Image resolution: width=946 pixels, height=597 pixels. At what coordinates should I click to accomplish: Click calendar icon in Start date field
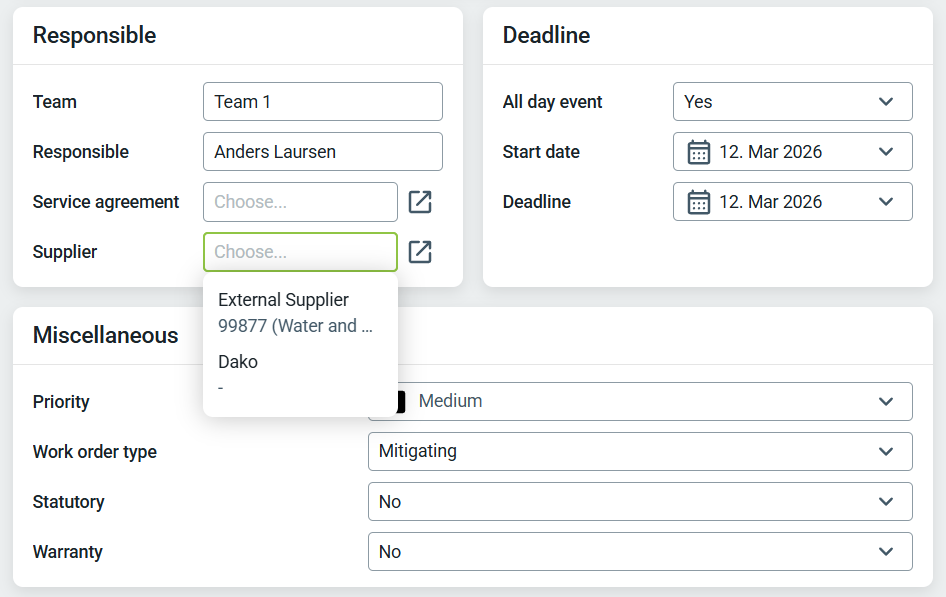coord(699,152)
